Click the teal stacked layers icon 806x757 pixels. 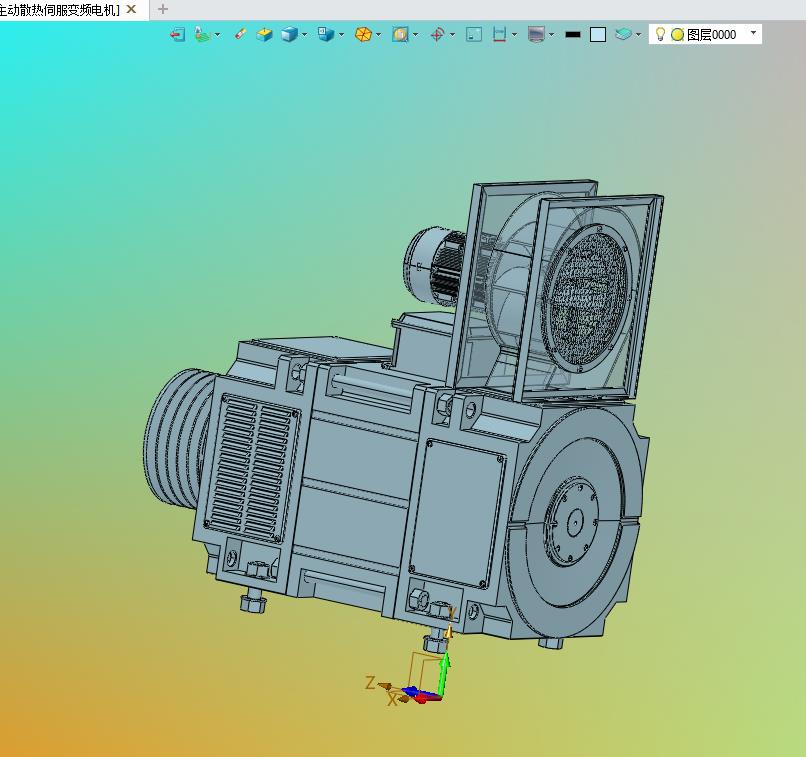(623, 34)
